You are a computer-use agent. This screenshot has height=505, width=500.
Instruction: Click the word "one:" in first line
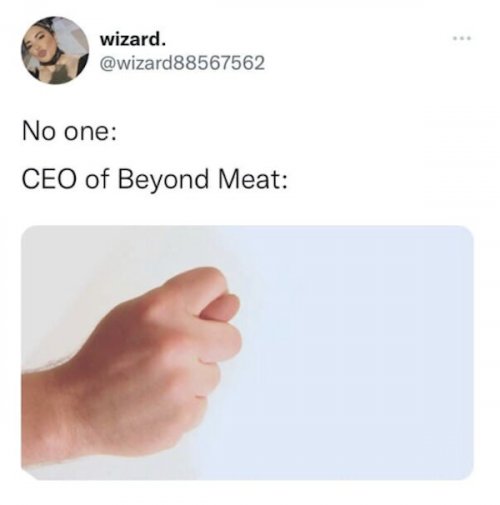(91, 132)
